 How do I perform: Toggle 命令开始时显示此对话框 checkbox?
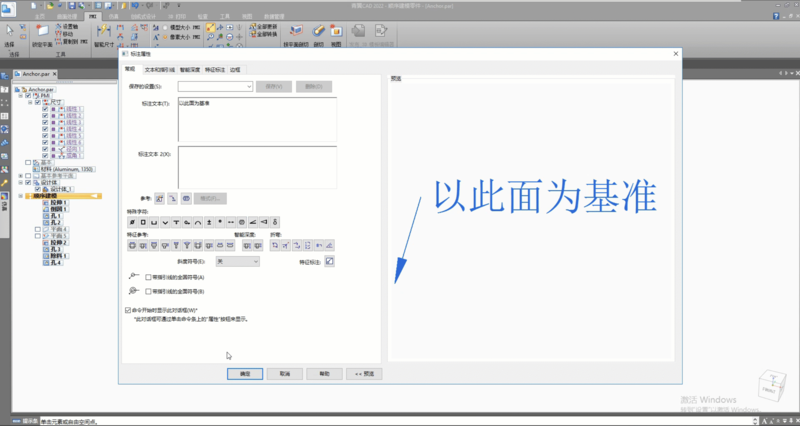coord(128,311)
